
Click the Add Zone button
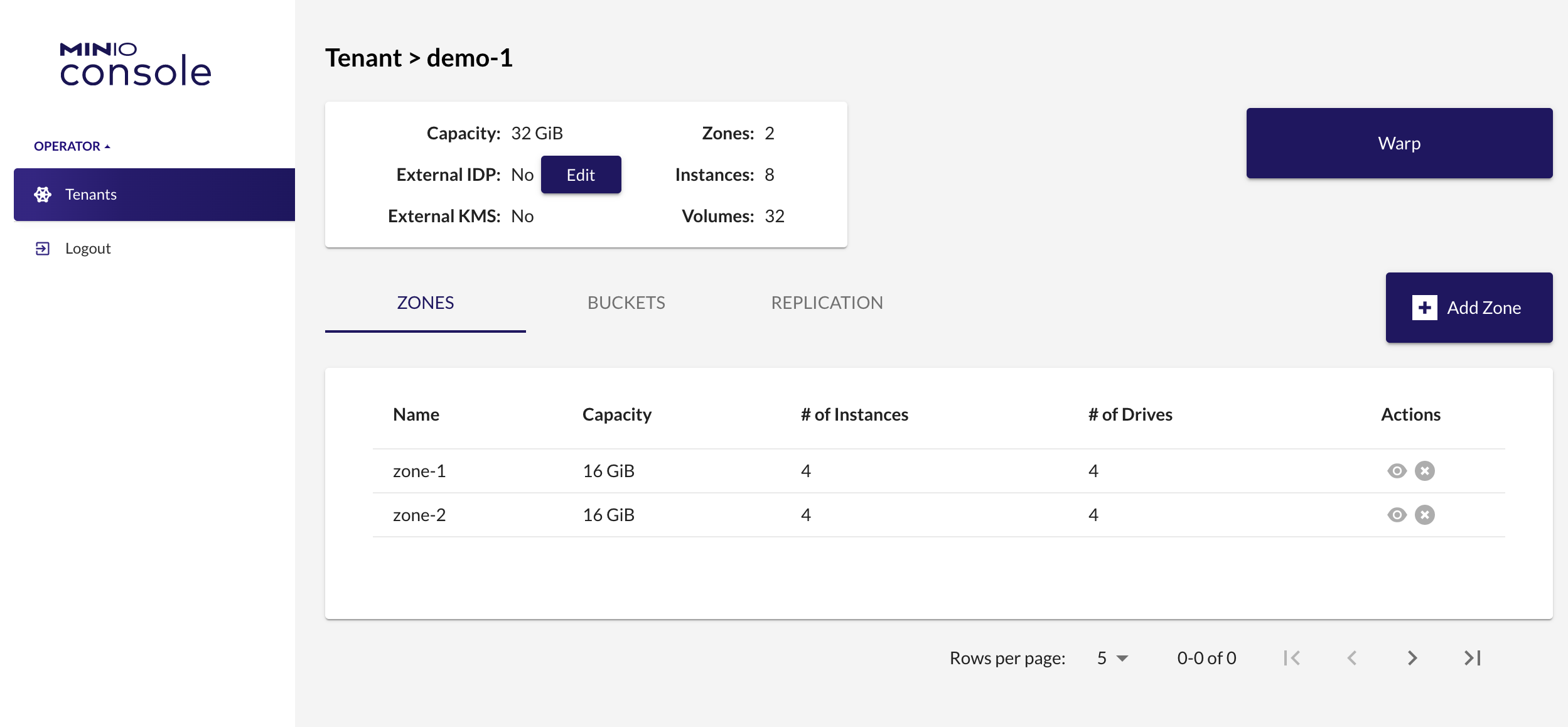click(x=1469, y=308)
